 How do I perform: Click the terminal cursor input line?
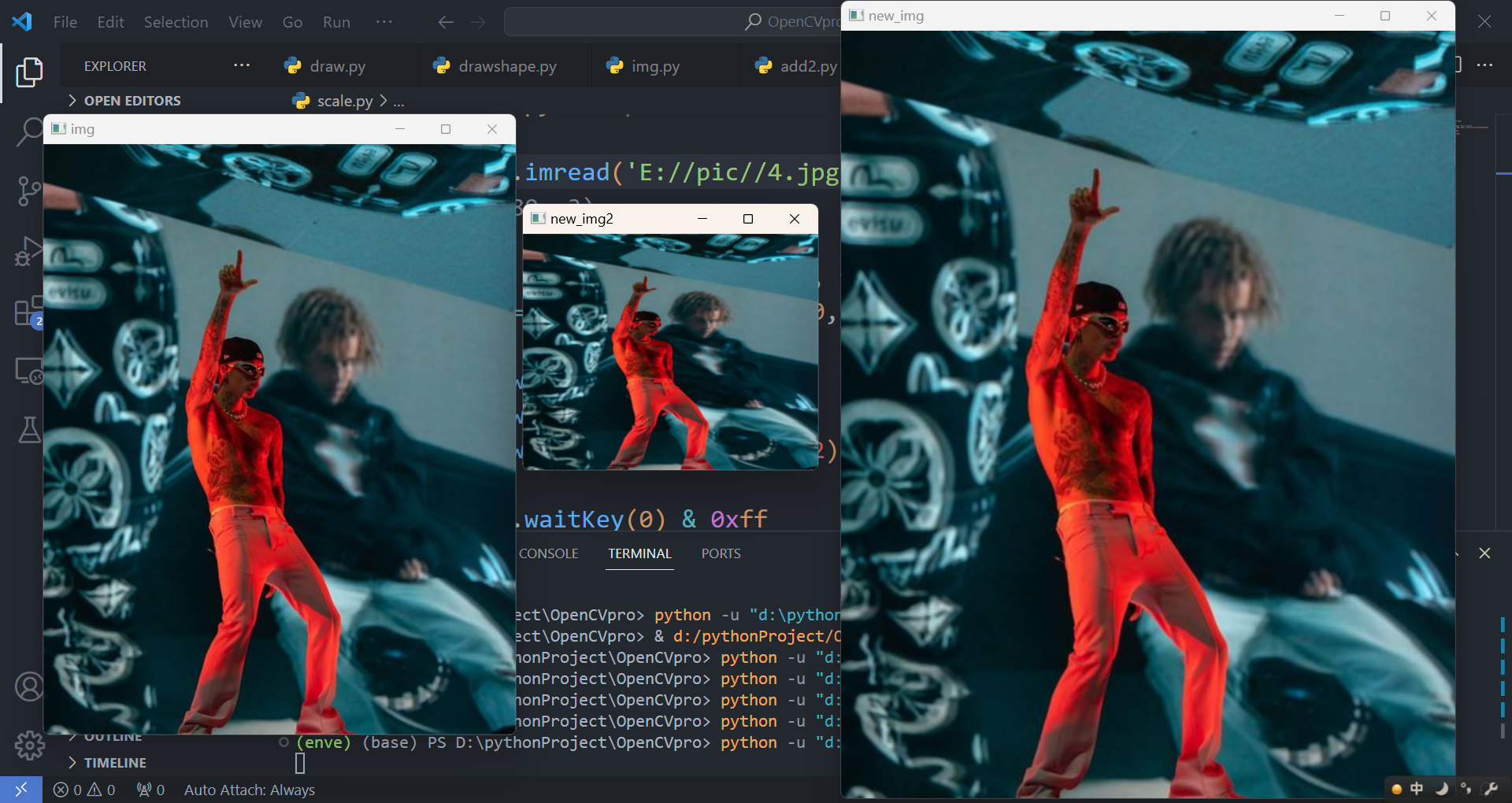[x=300, y=763]
